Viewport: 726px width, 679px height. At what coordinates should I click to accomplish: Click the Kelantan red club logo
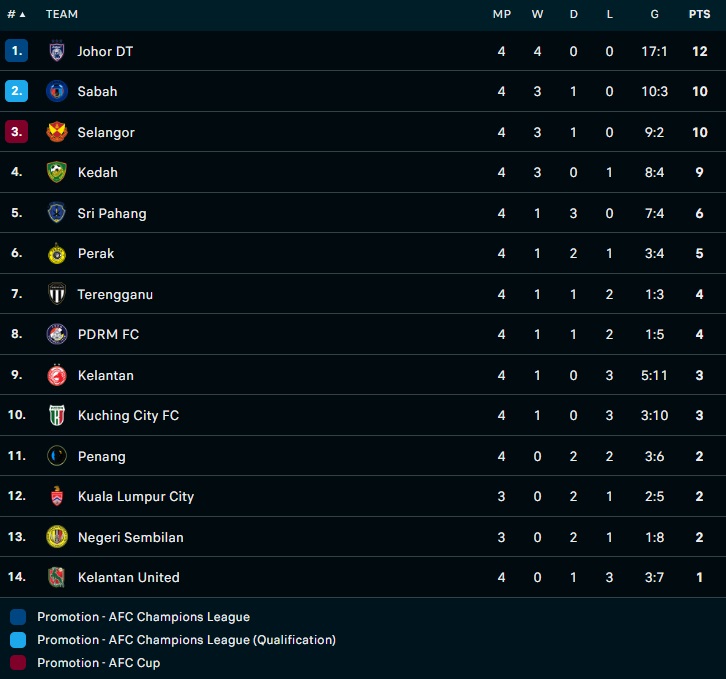57,375
